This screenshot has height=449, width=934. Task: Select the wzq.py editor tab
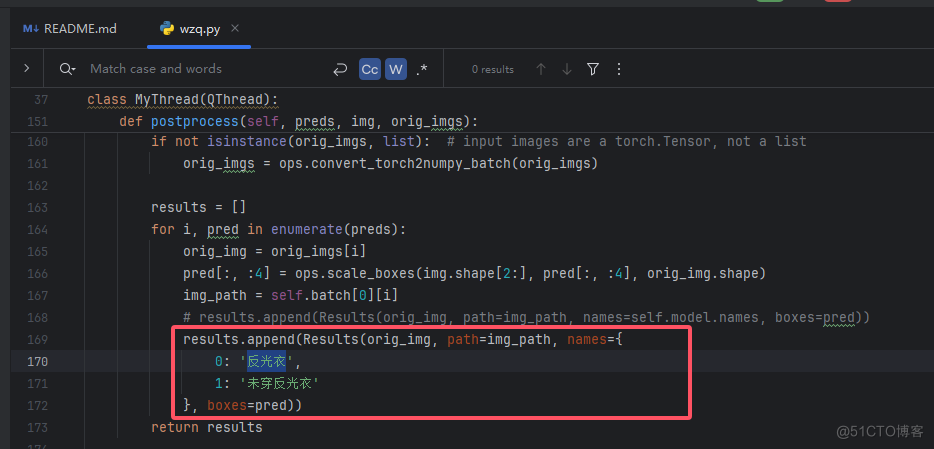point(198,28)
